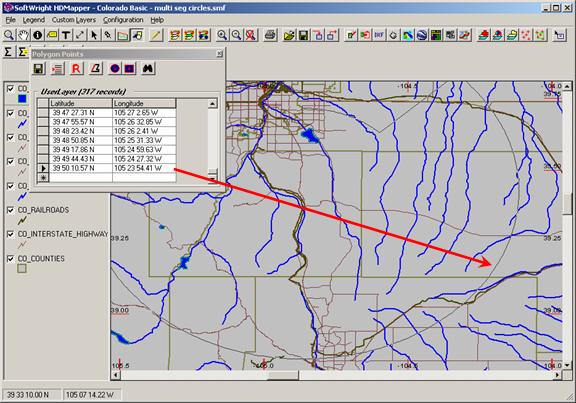Uncheck the CO_INTERSTATE_HIGHWAY layer checkbox
The height and width of the screenshot is (403, 576).
pos(11,234)
